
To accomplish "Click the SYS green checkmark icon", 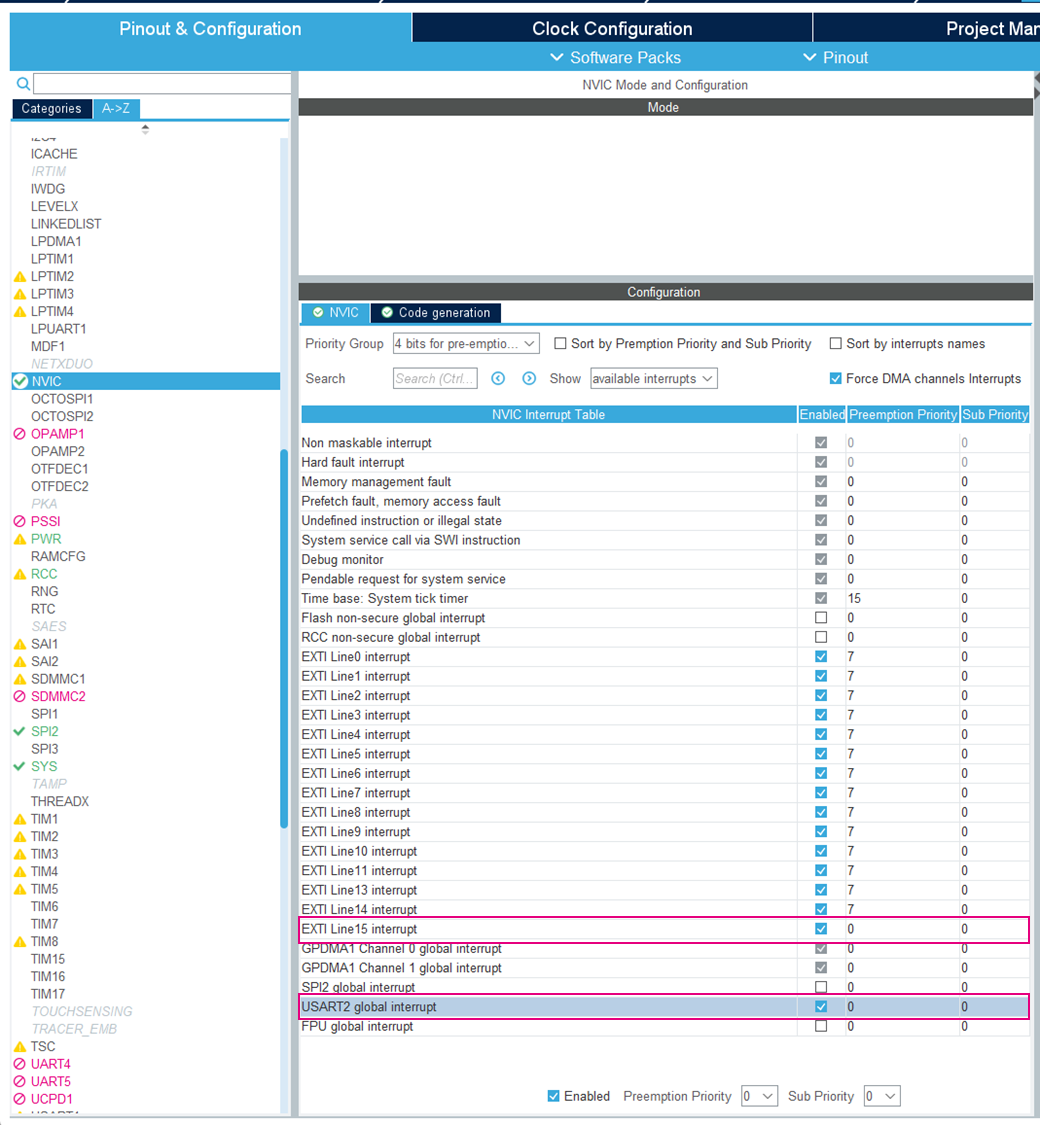I will tap(20, 766).
